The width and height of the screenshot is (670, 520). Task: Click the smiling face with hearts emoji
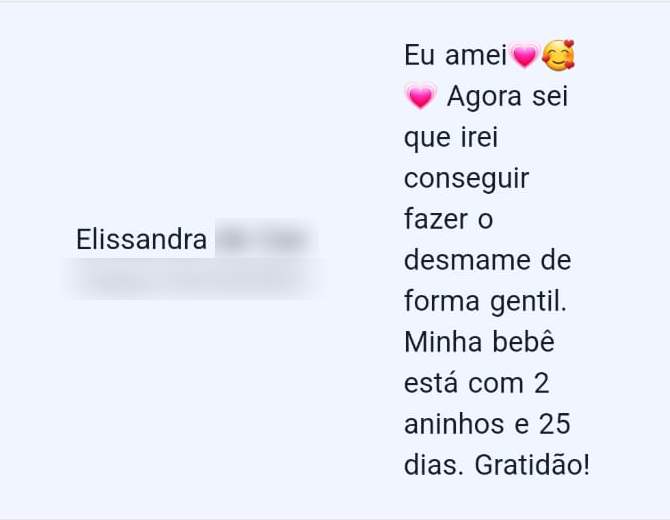tap(558, 56)
